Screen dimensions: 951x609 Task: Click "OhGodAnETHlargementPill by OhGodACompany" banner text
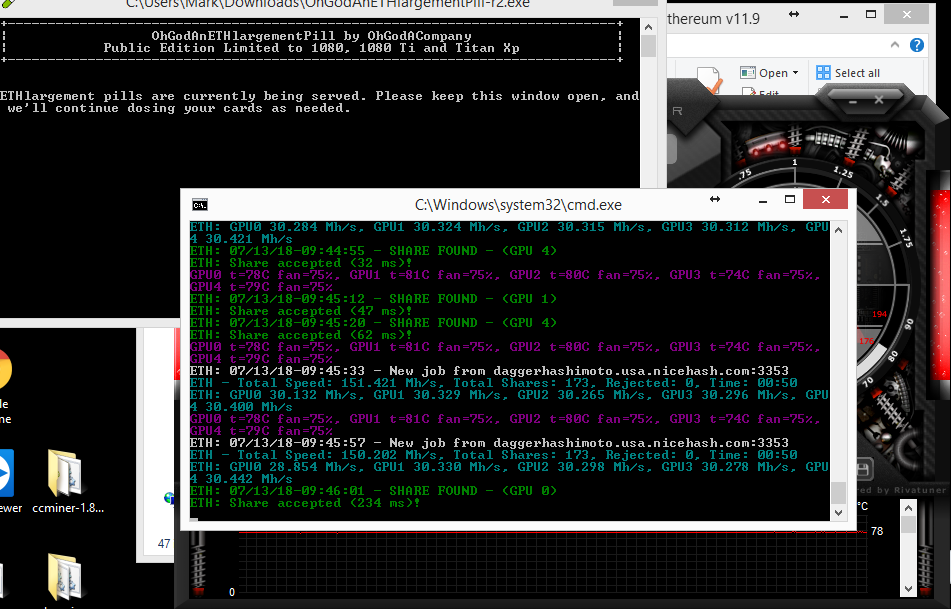pos(311,36)
